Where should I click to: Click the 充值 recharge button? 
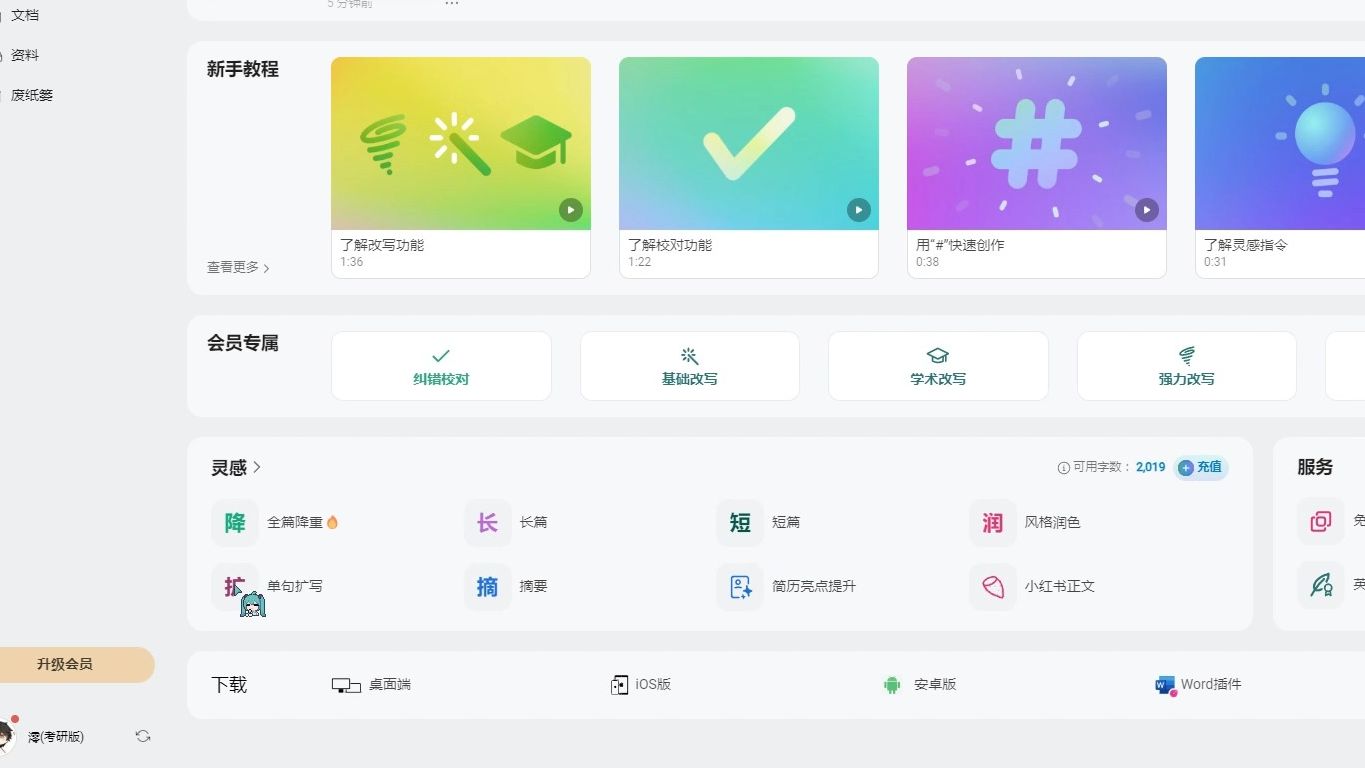[1200, 467]
